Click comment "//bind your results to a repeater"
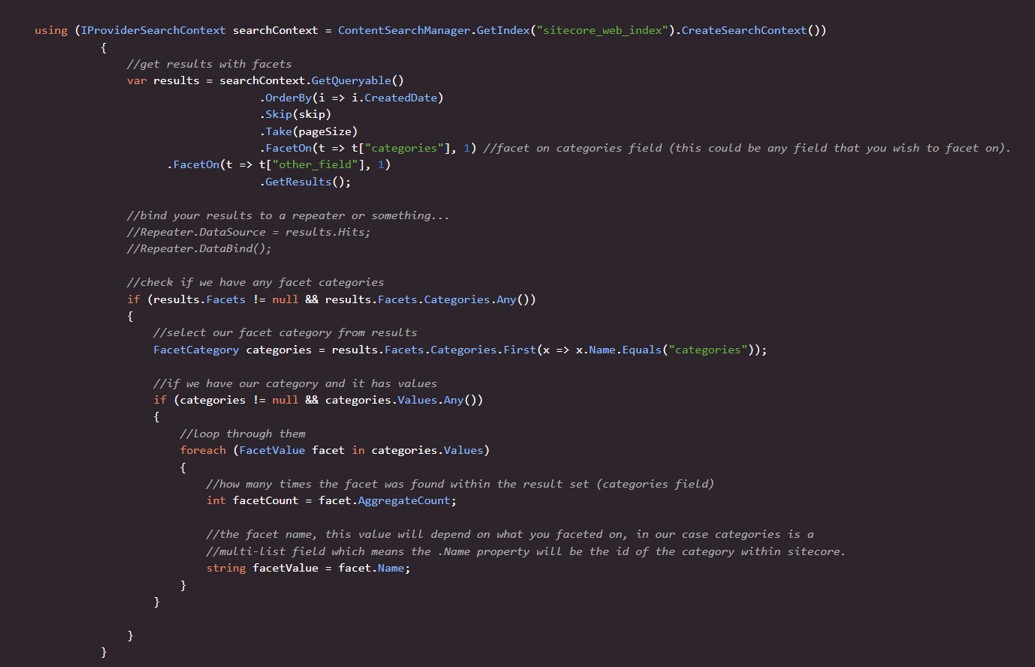This screenshot has height=667, width=1035. [288, 215]
